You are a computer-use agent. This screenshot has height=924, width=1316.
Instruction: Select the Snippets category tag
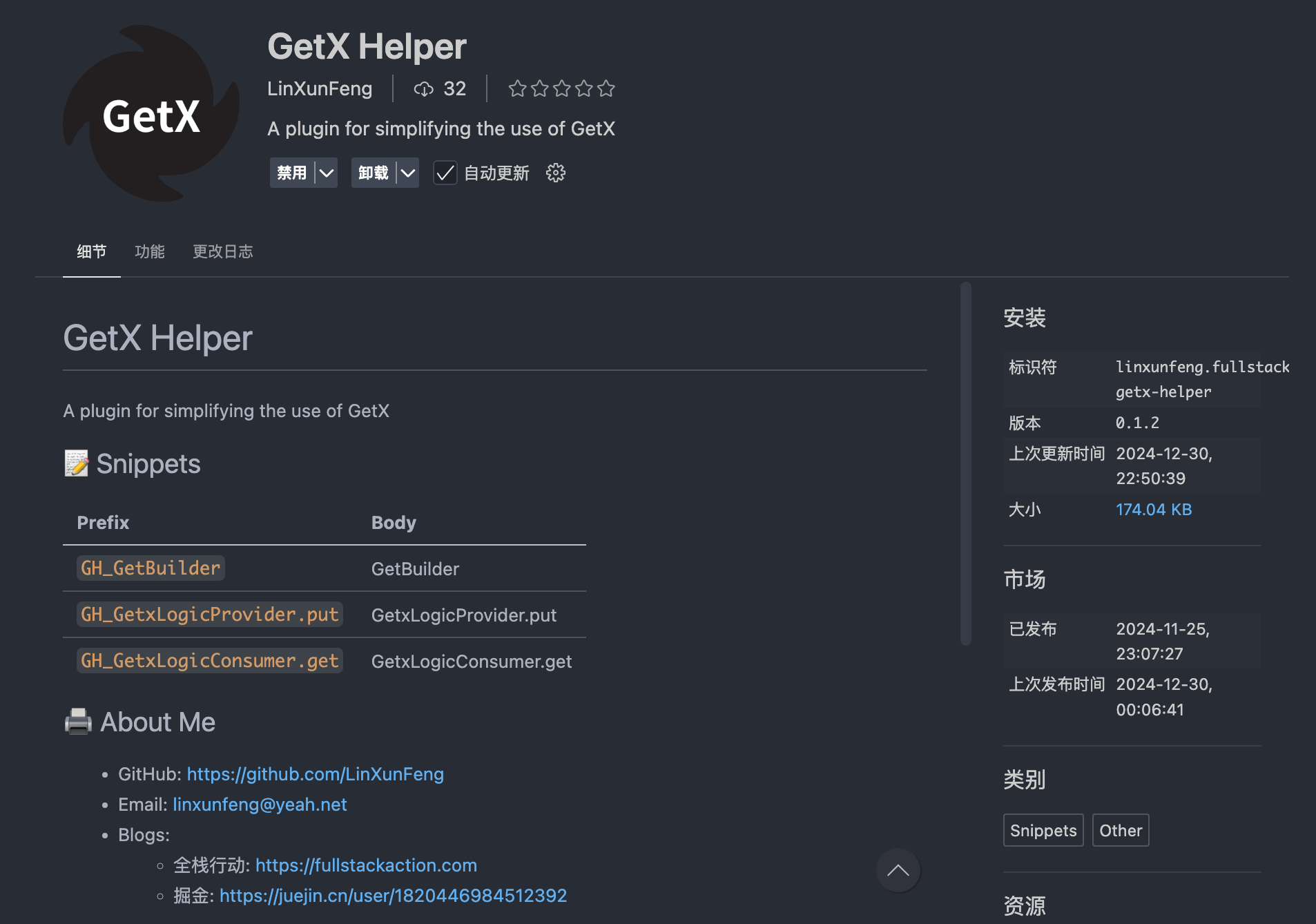pos(1043,830)
